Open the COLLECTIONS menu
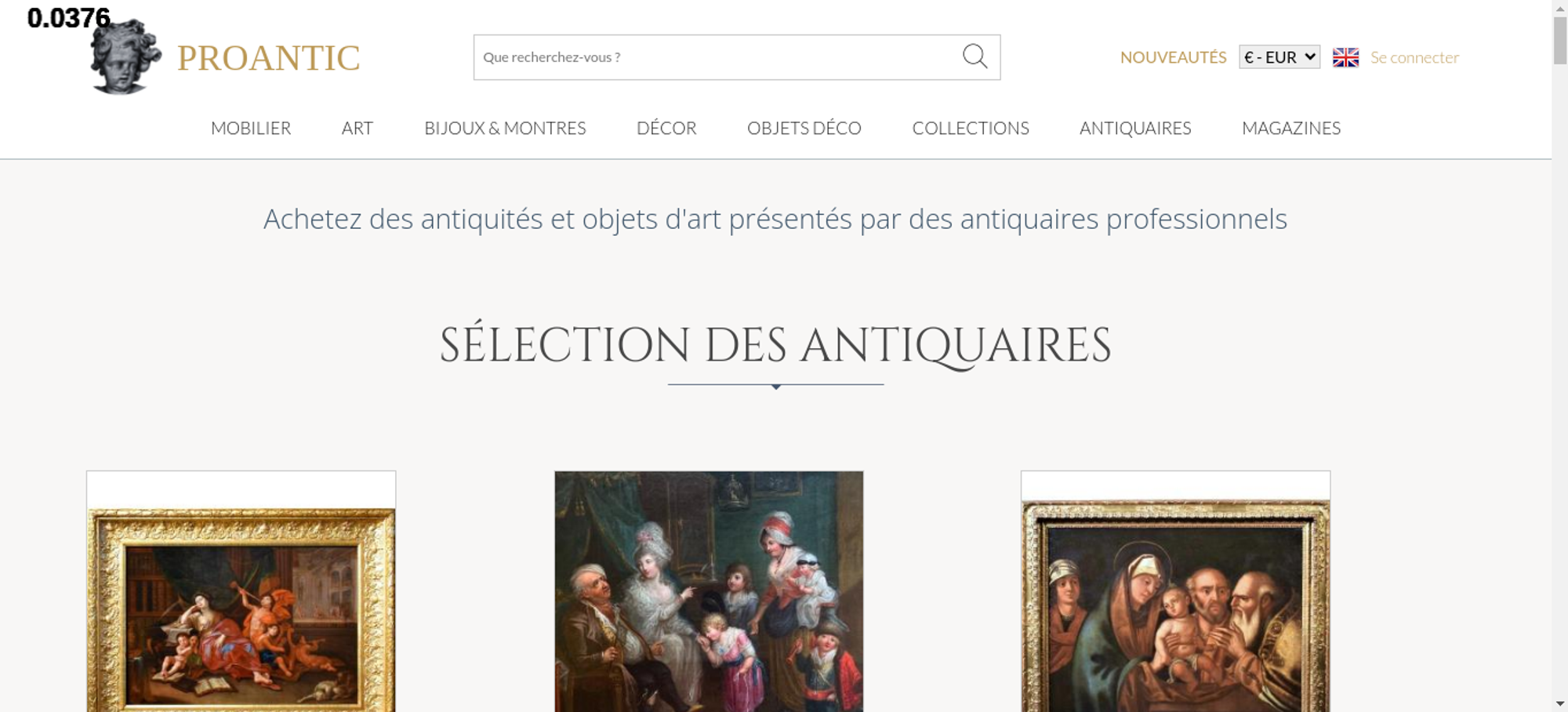This screenshot has width=1568, height=712. (971, 128)
